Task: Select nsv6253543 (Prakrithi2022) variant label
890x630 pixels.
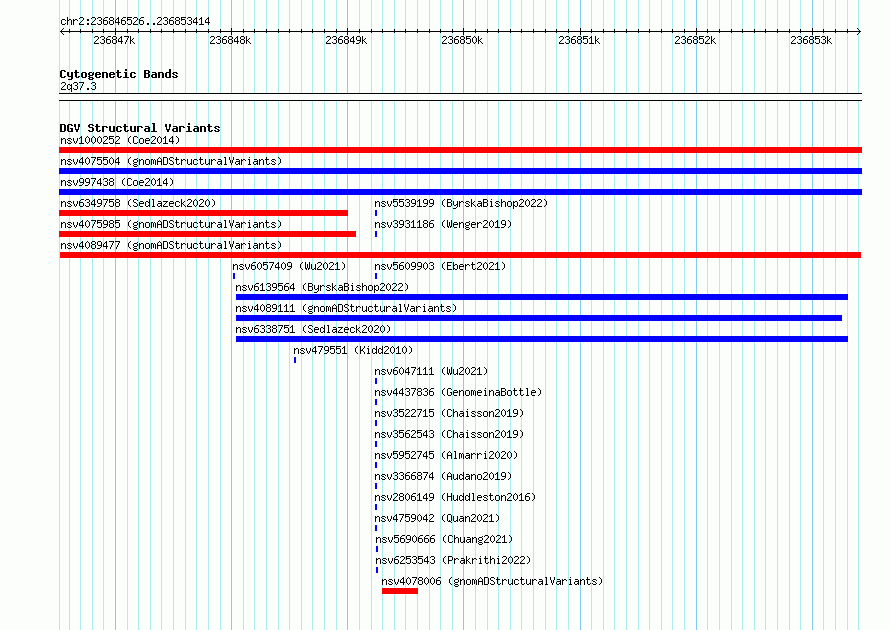Action: (453, 560)
